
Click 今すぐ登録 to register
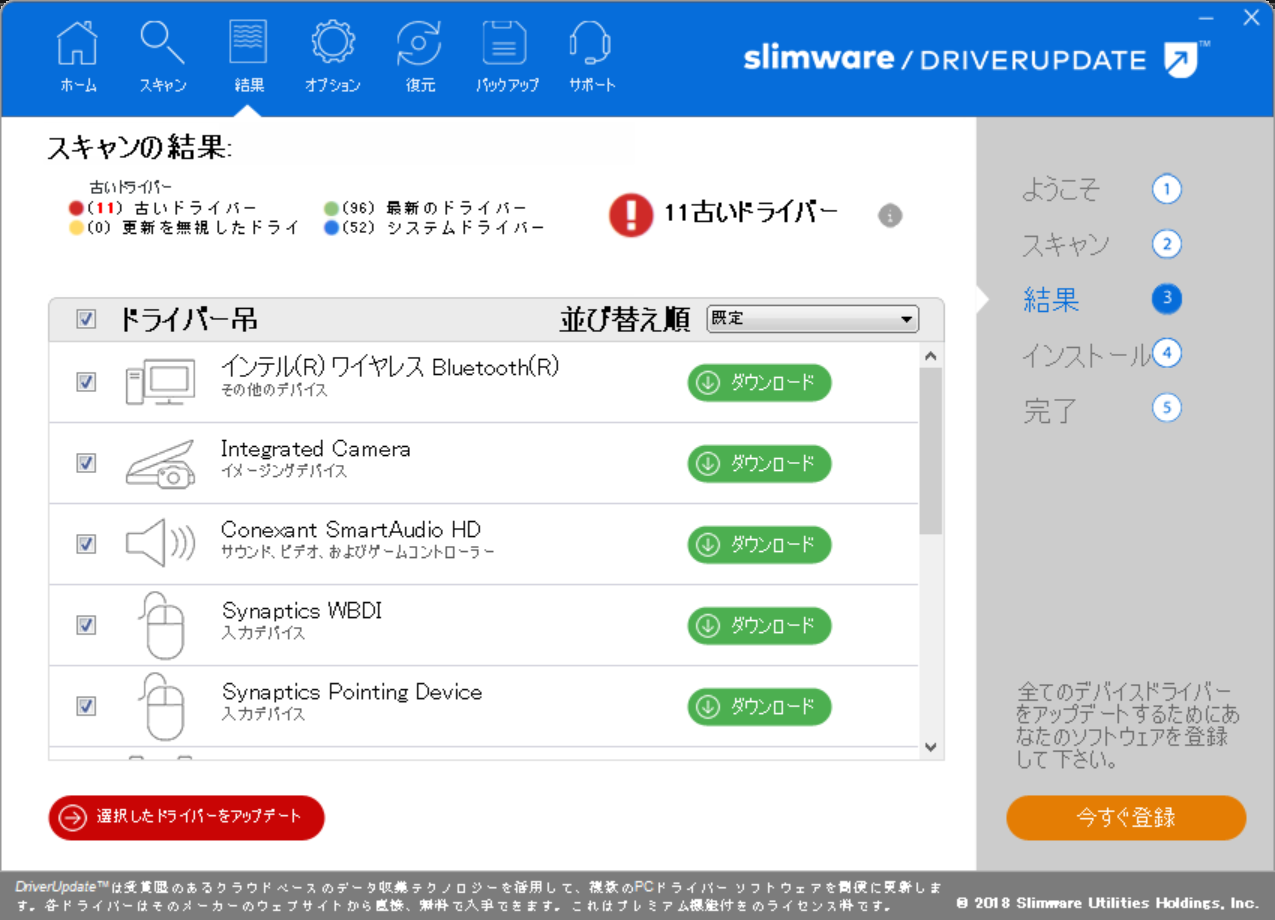(x=1125, y=817)
